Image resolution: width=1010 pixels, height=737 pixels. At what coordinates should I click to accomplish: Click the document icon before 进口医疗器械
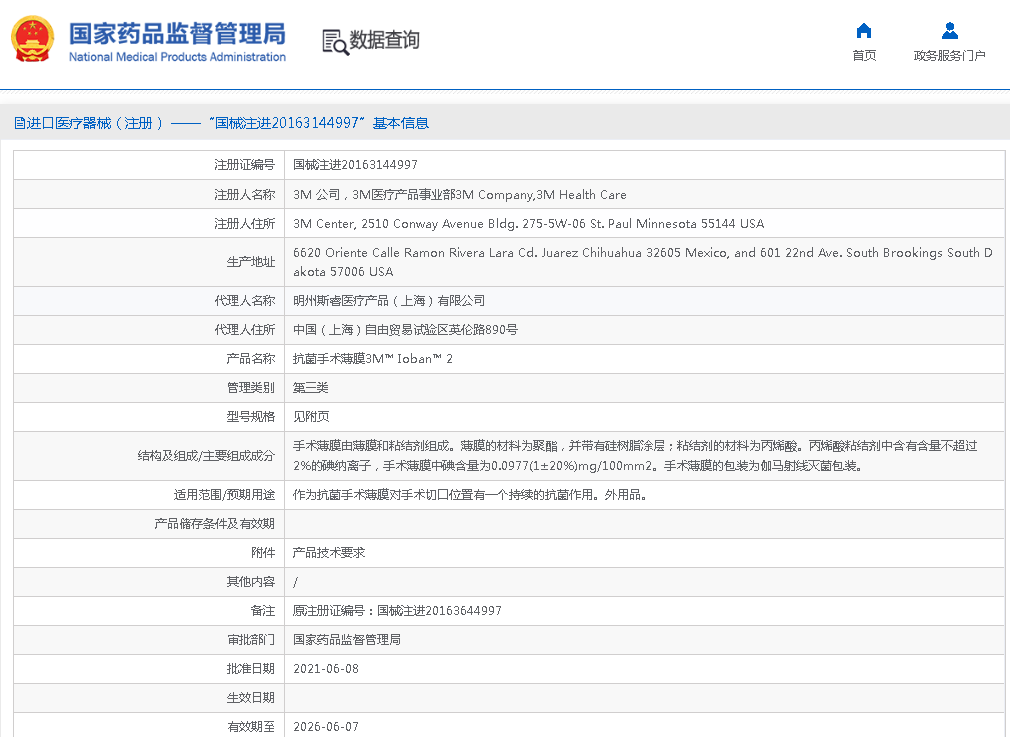(19, 123)
